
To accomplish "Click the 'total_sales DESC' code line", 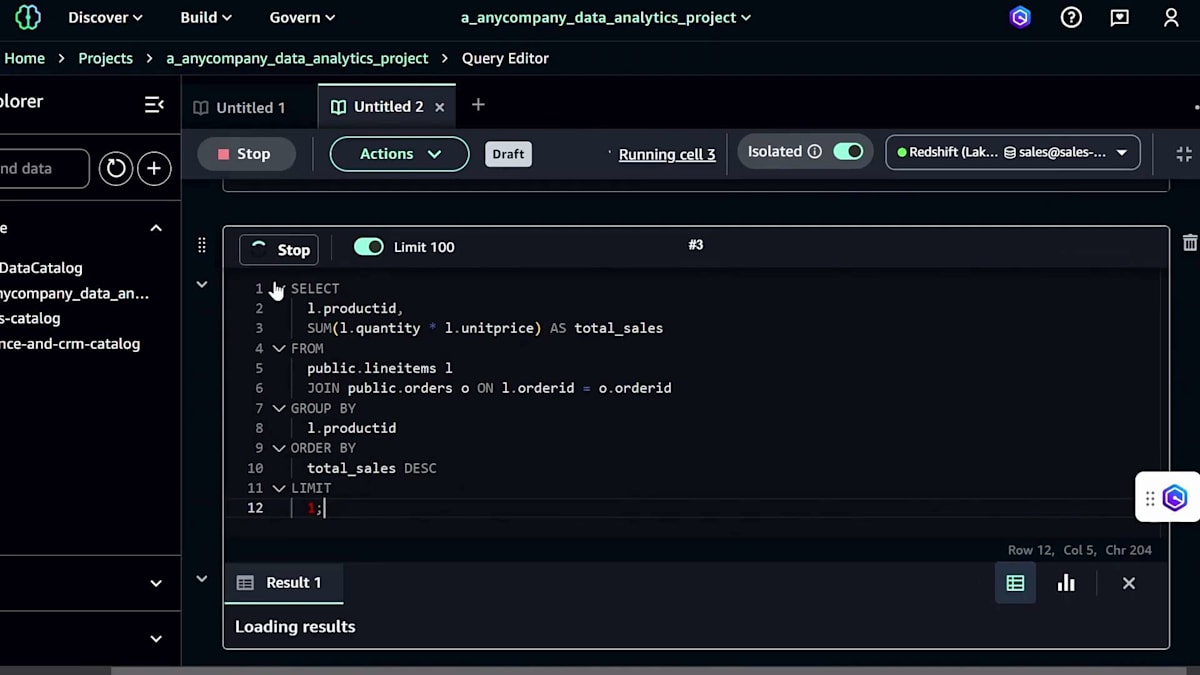I will coord(371,468).
